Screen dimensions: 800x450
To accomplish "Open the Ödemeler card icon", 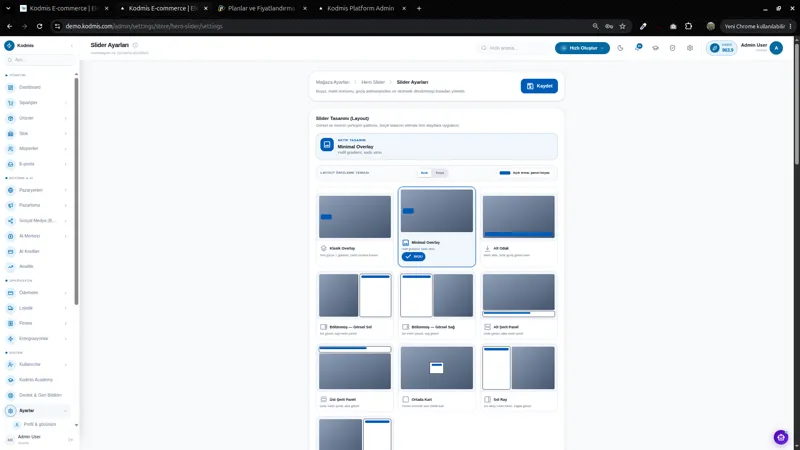I will (11, 292).
